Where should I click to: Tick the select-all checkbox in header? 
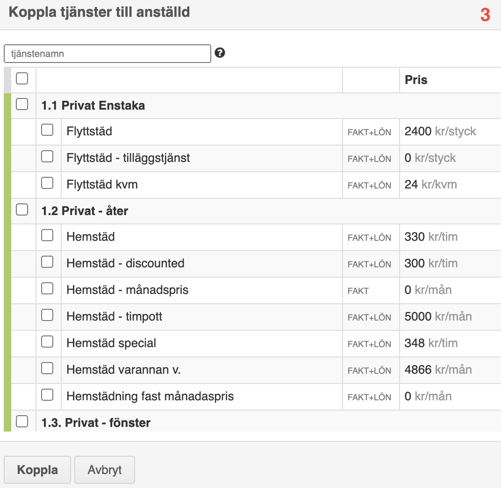click(x=22, y=79)
